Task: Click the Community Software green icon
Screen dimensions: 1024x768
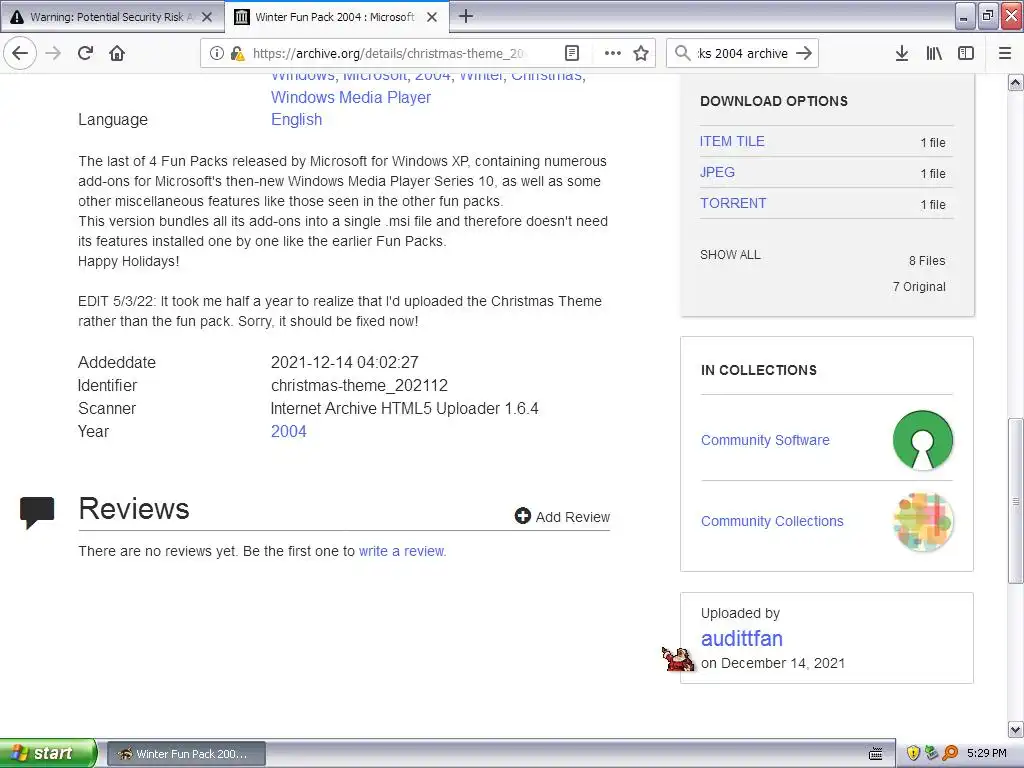Action: coord(922,440)
